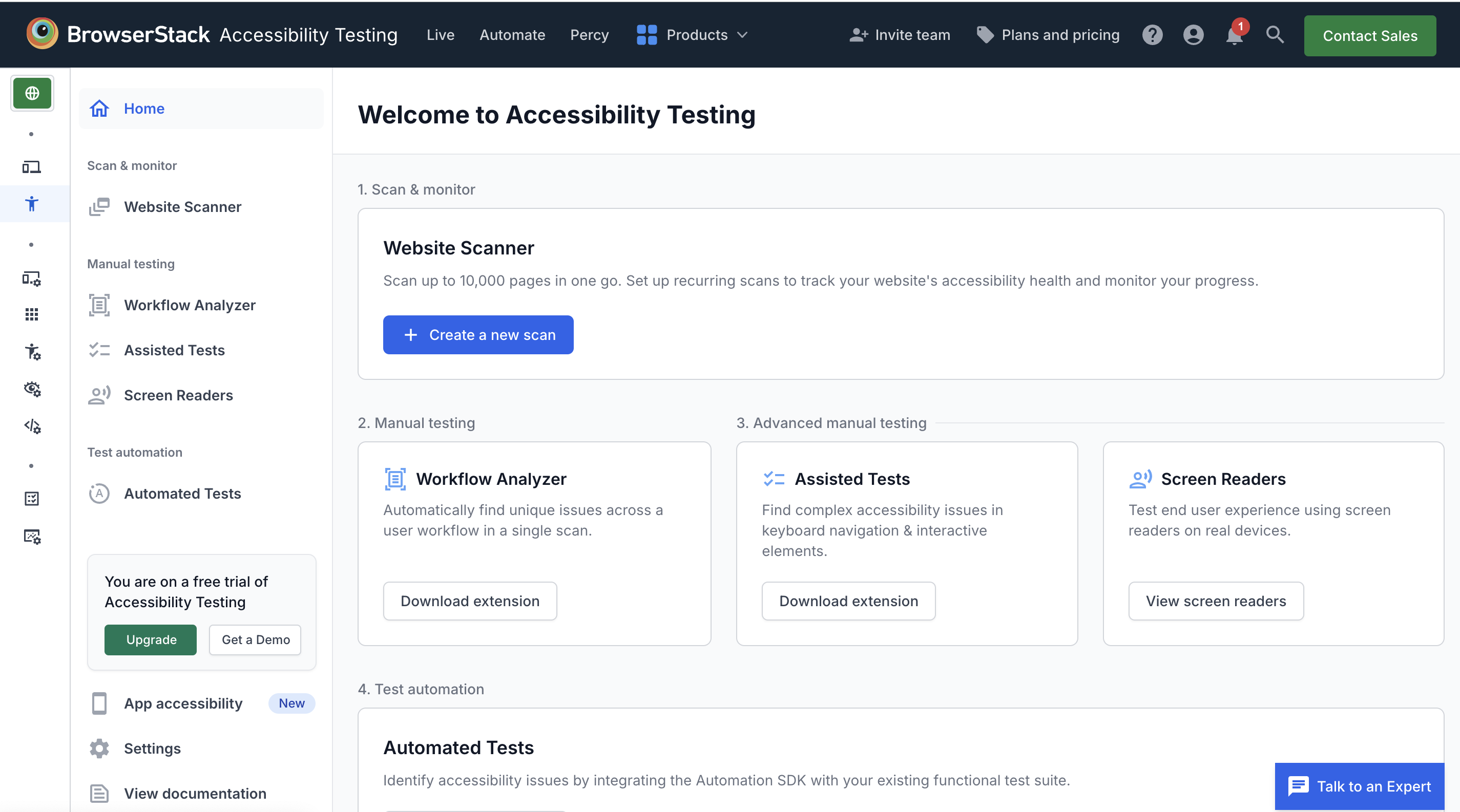Click the Website Scanner sidebar icon
This screenshot has width=1460, height=812.
99,206
